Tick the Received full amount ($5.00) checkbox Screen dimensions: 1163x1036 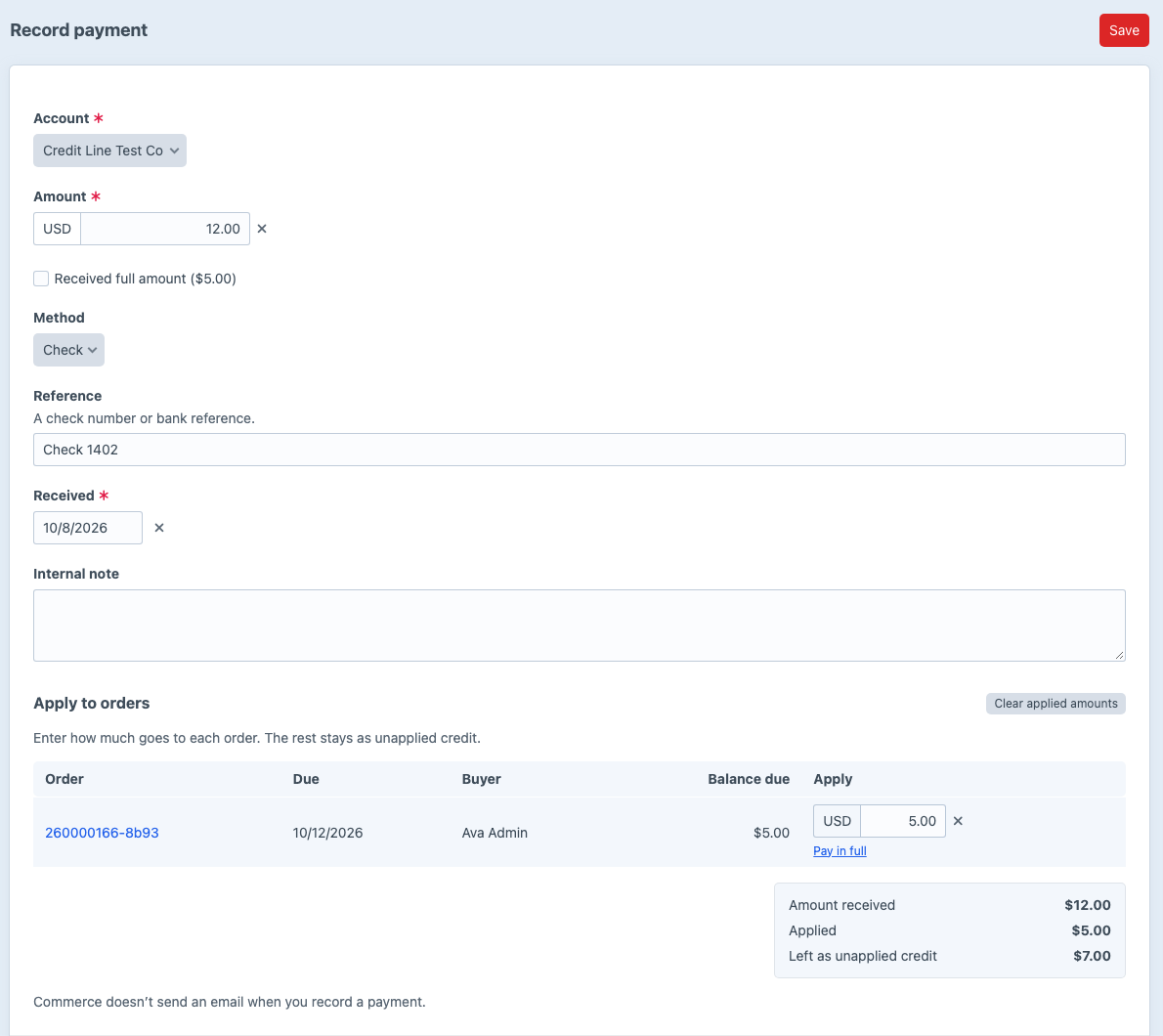coord(41,279)
